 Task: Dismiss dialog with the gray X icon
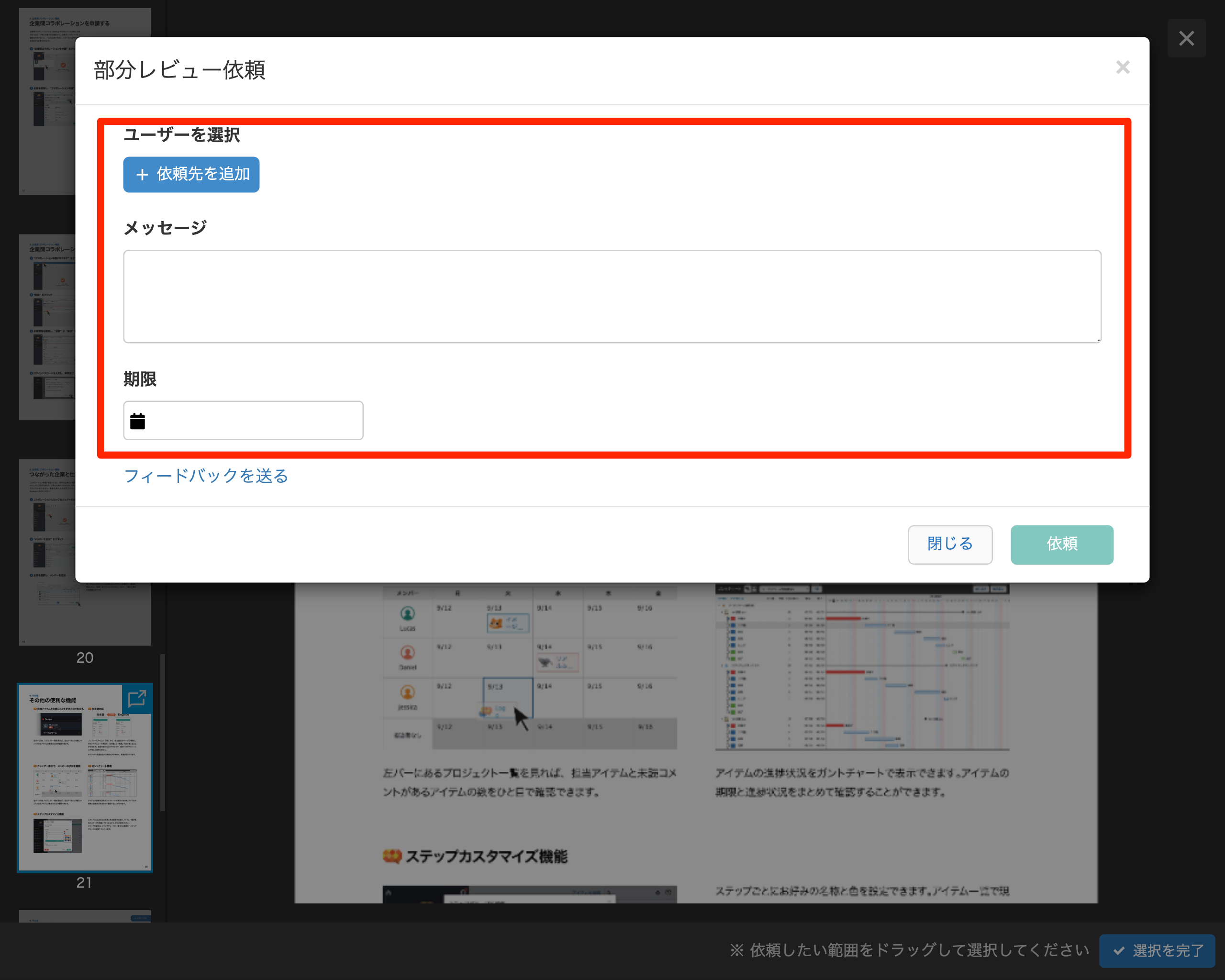pyautogui.click(x=1122, y=67)
